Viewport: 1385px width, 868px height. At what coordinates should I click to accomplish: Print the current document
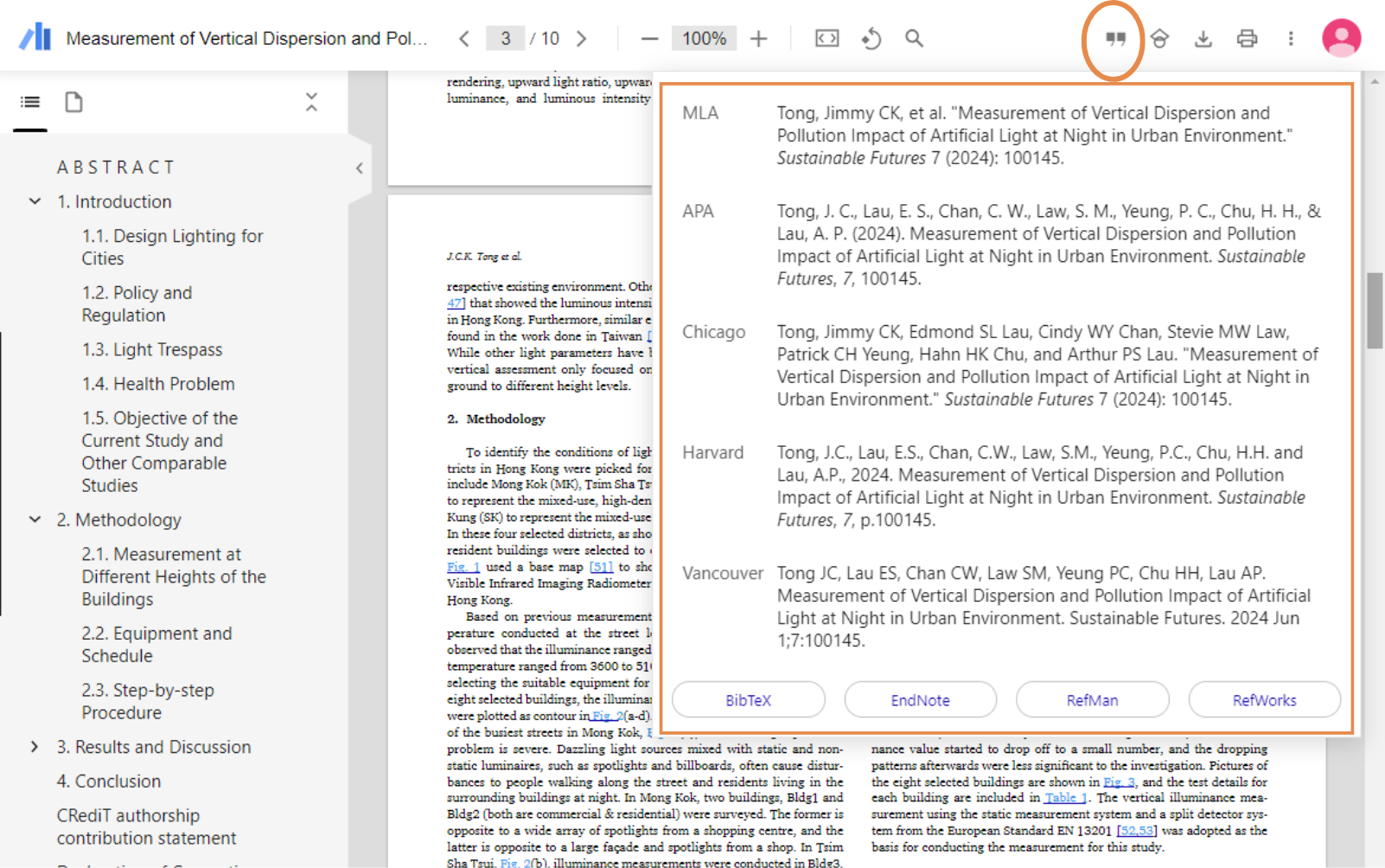[1247, 38]
